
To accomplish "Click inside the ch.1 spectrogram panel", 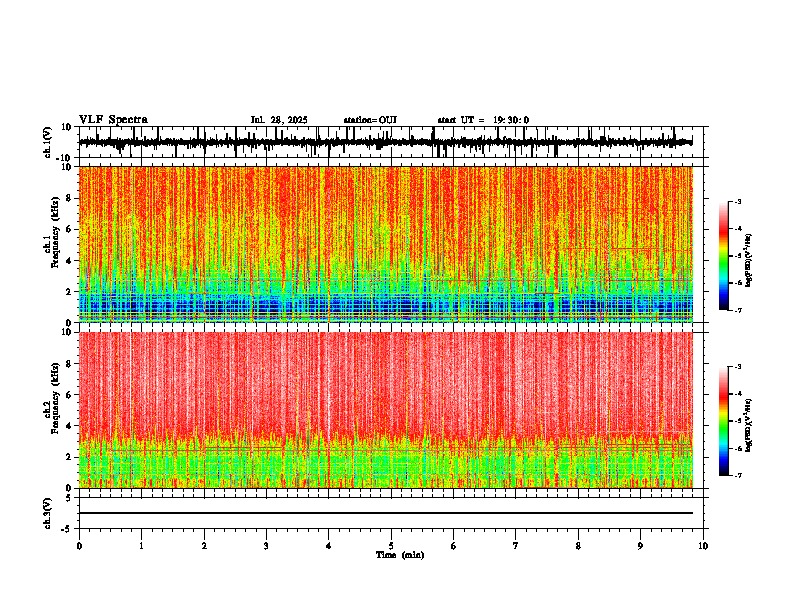I will [x=386, y=244].
